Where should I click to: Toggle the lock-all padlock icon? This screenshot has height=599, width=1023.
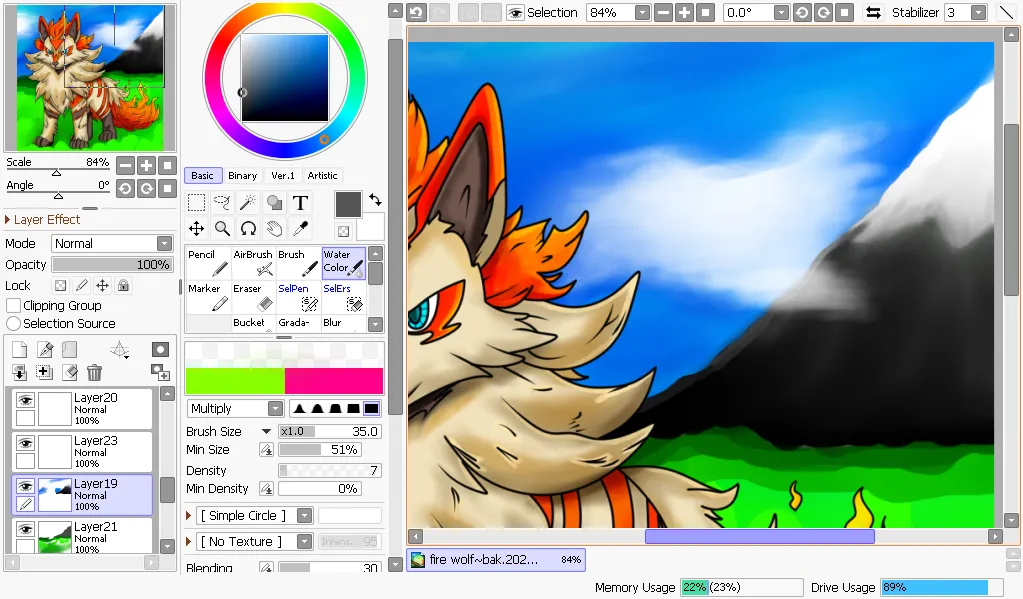pyautogui.click(x=123, y=286)
